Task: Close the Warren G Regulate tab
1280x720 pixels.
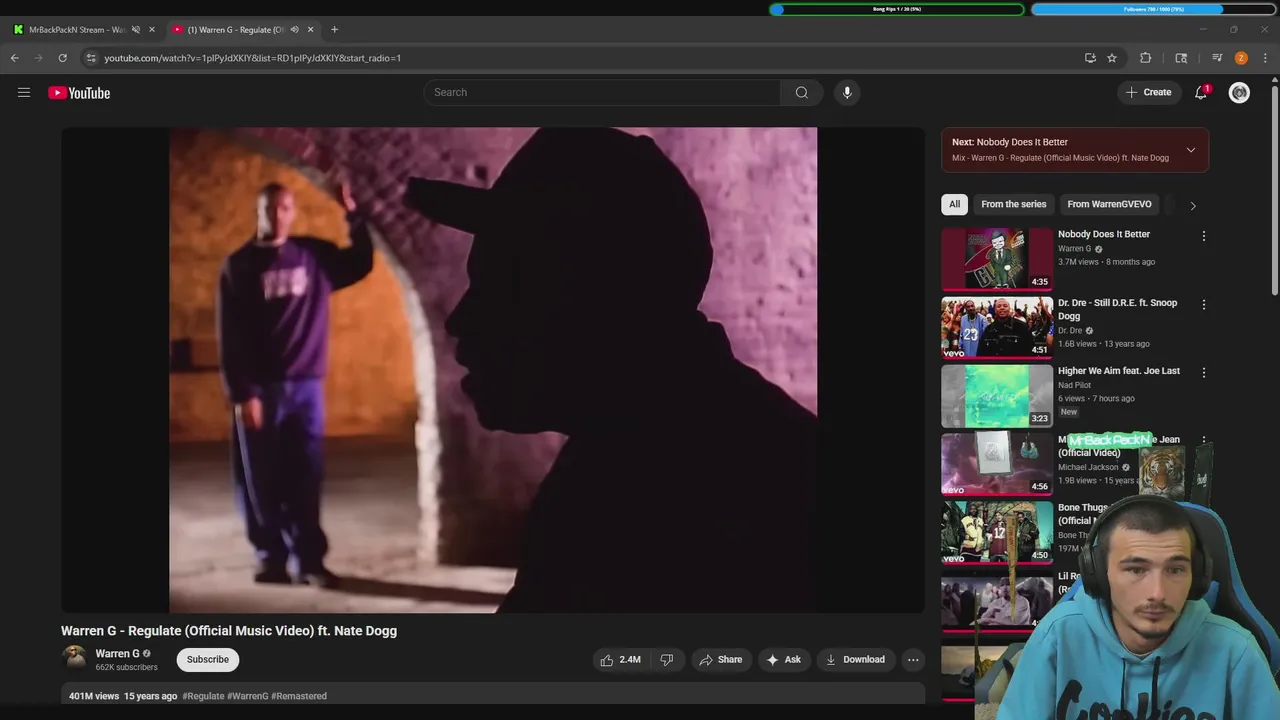Action: [x=310, y=29]
